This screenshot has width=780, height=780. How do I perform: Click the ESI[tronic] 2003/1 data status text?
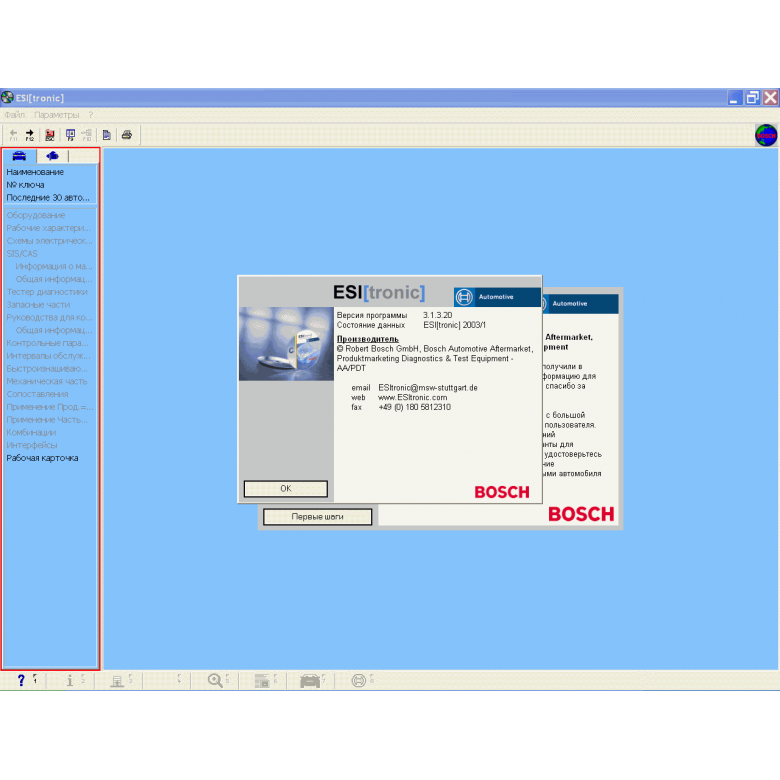pos(455,325)
